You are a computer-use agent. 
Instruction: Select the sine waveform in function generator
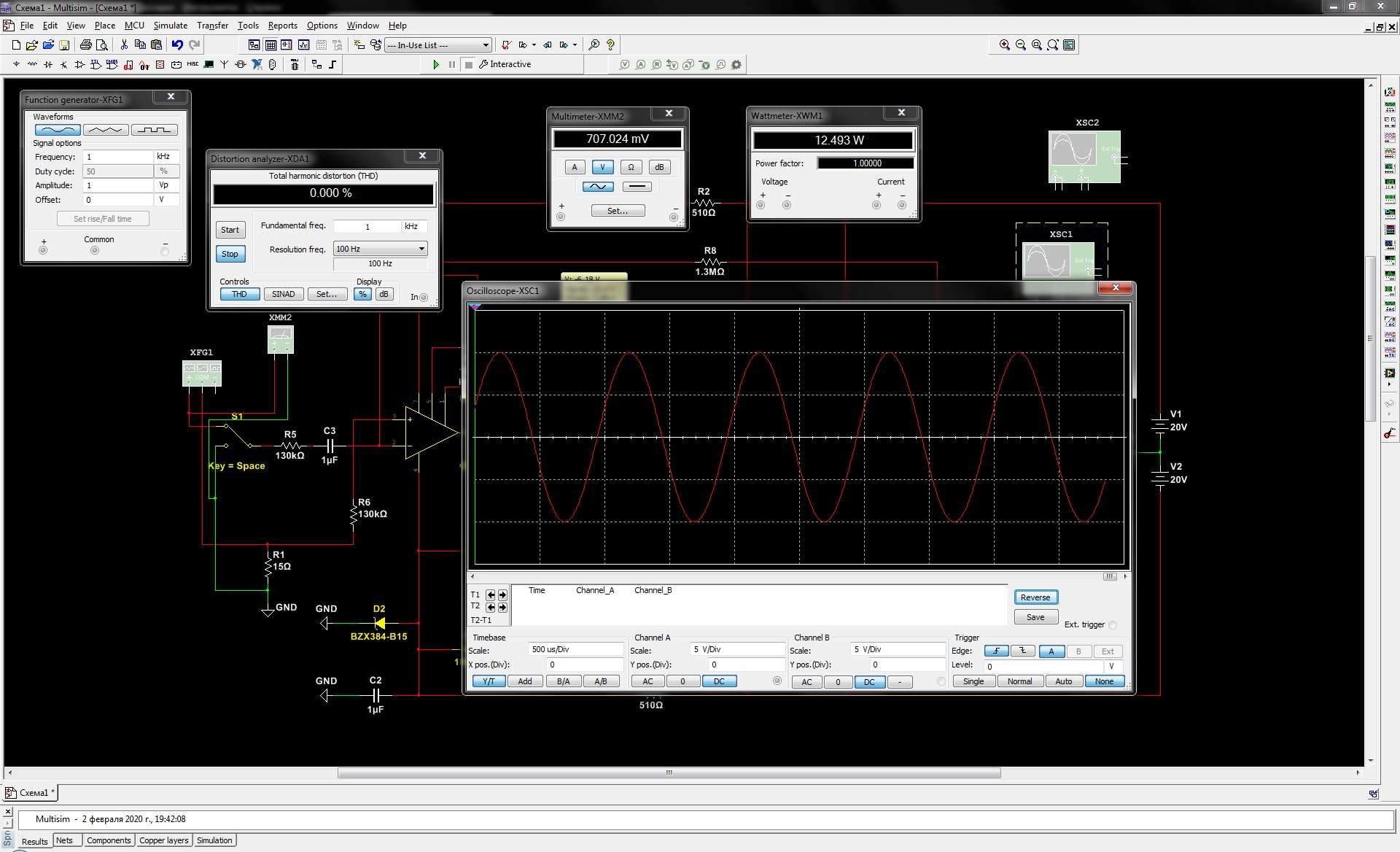pos(57,130)
